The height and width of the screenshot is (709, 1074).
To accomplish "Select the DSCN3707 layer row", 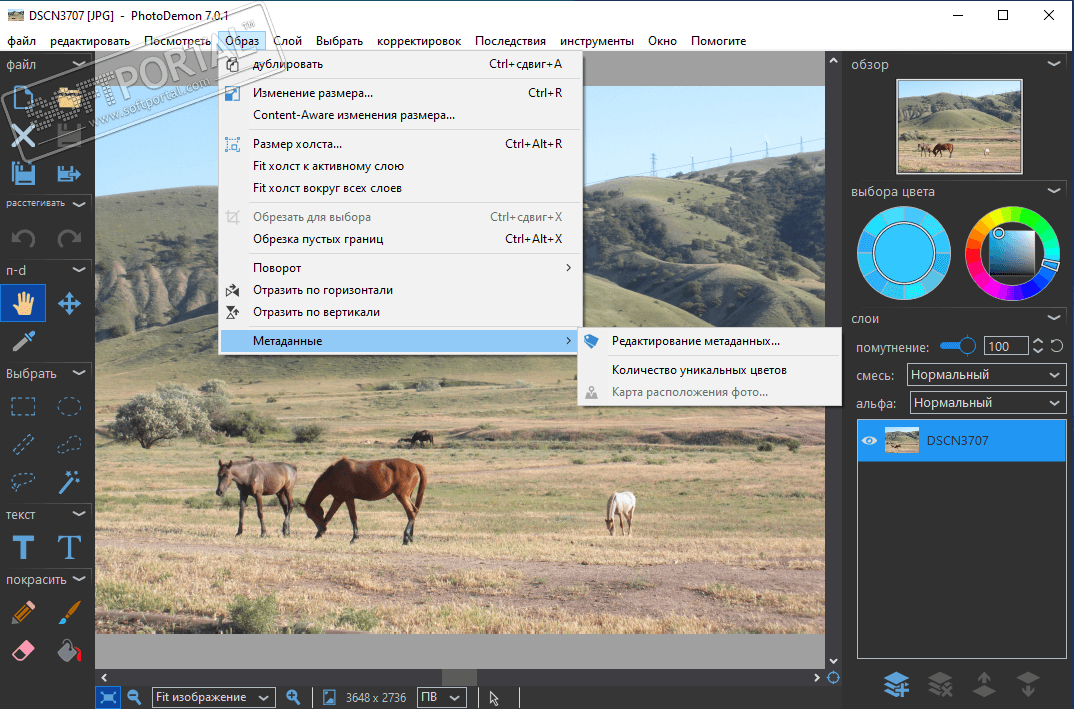I will 962,440.
